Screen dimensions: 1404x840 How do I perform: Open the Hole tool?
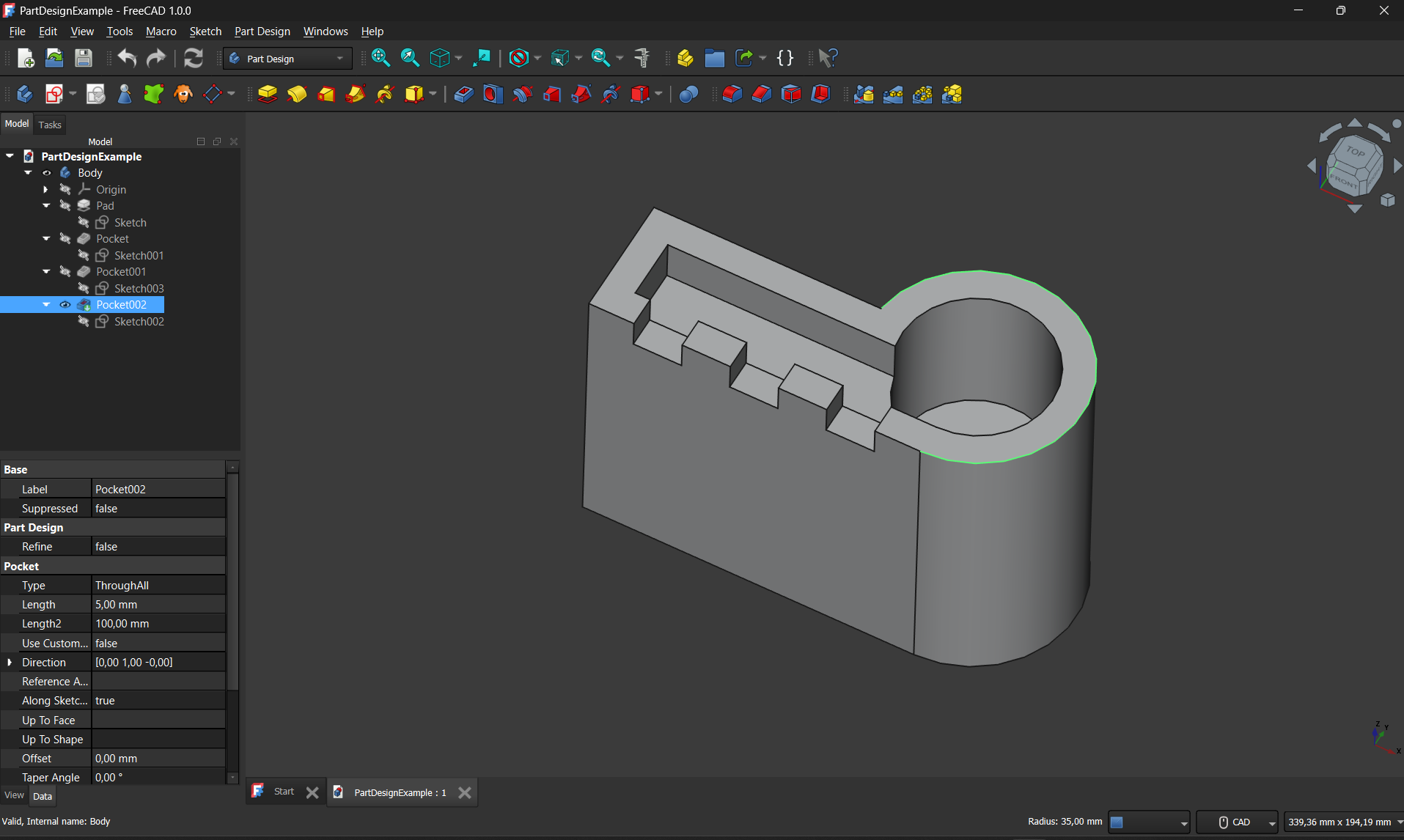(x=492, y=94)
